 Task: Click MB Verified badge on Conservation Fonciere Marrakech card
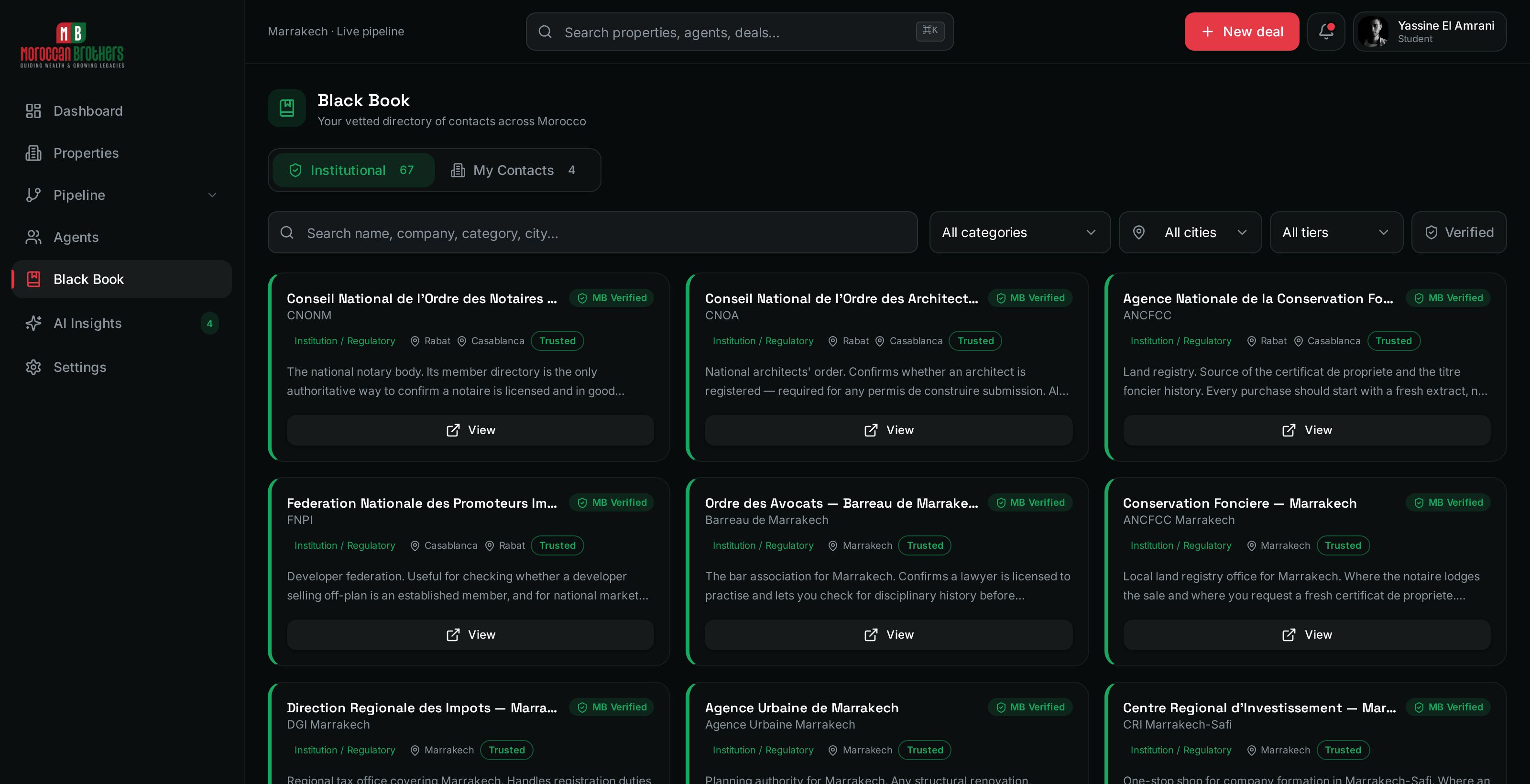(1448, 502)
